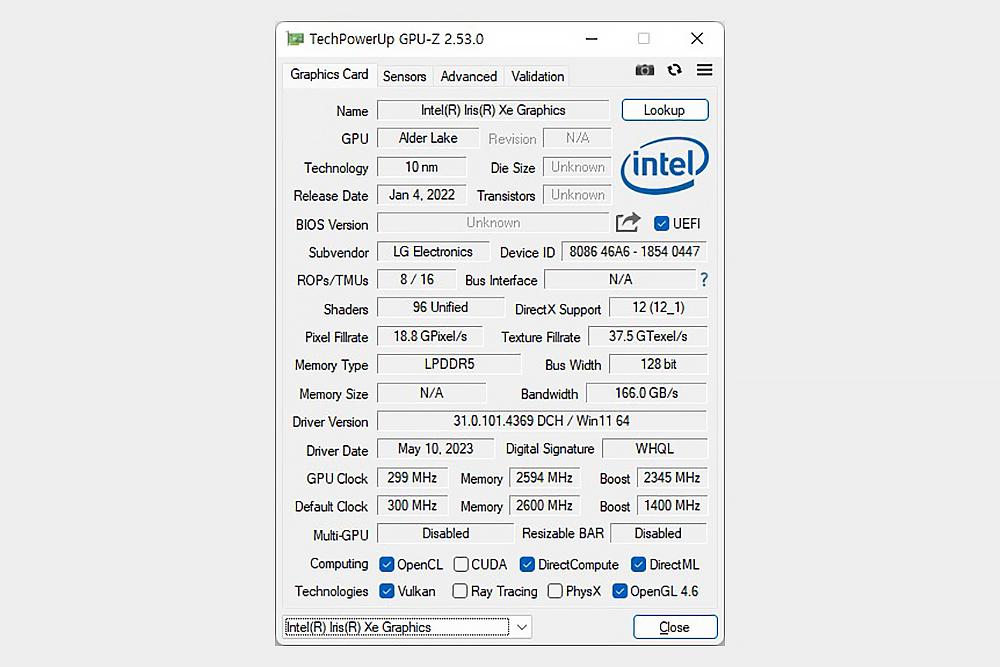The height and width of the screenshot is (667, 1000).
Task: Click the DirectX Support value 12 (12_1)
Action: click(658, 307)
